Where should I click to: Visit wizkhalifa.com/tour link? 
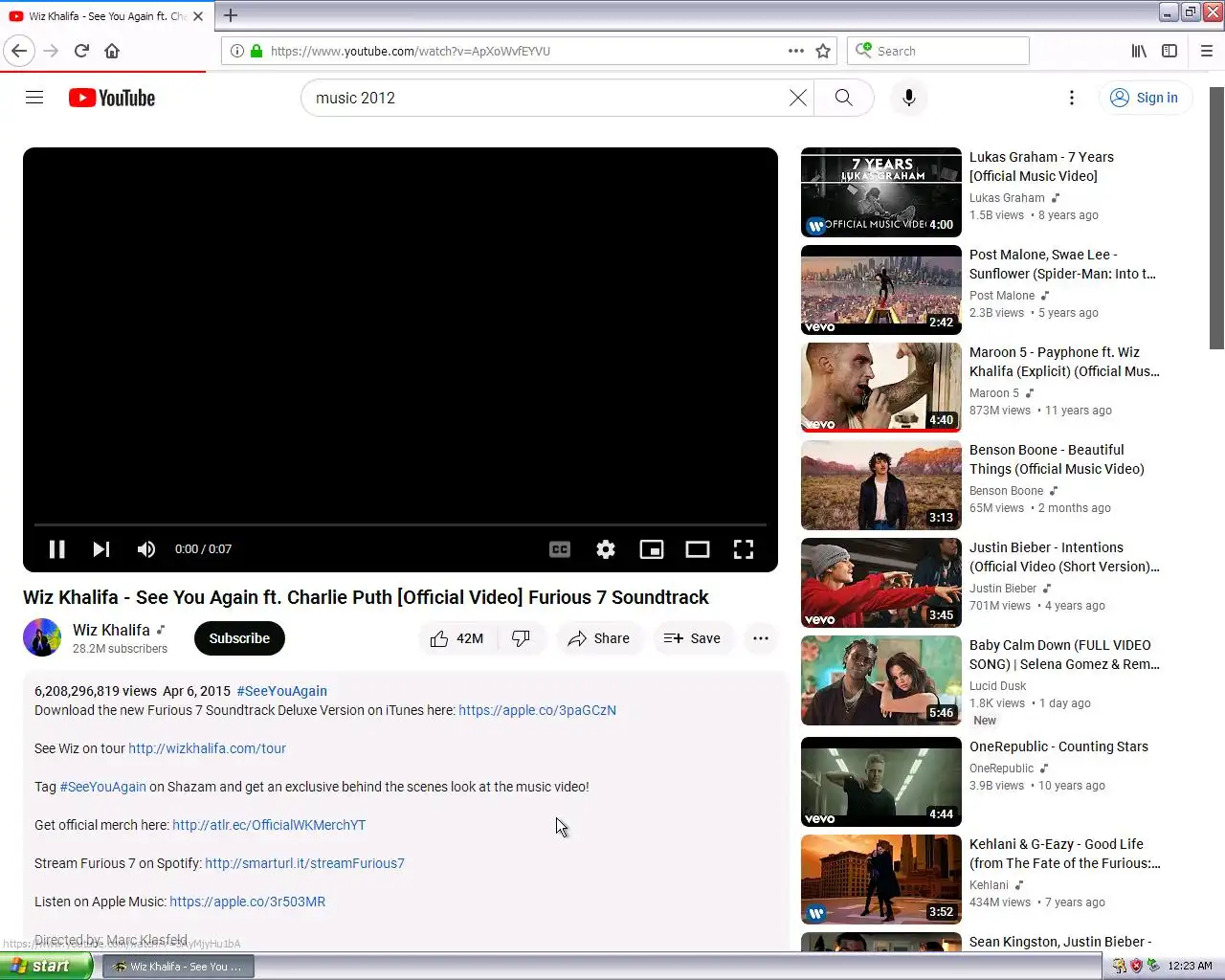207,748
